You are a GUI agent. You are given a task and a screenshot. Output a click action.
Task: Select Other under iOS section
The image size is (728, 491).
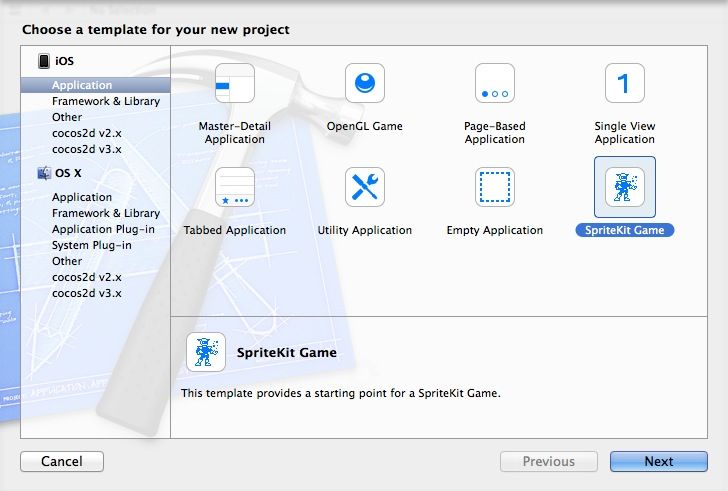tap(67, 117)
